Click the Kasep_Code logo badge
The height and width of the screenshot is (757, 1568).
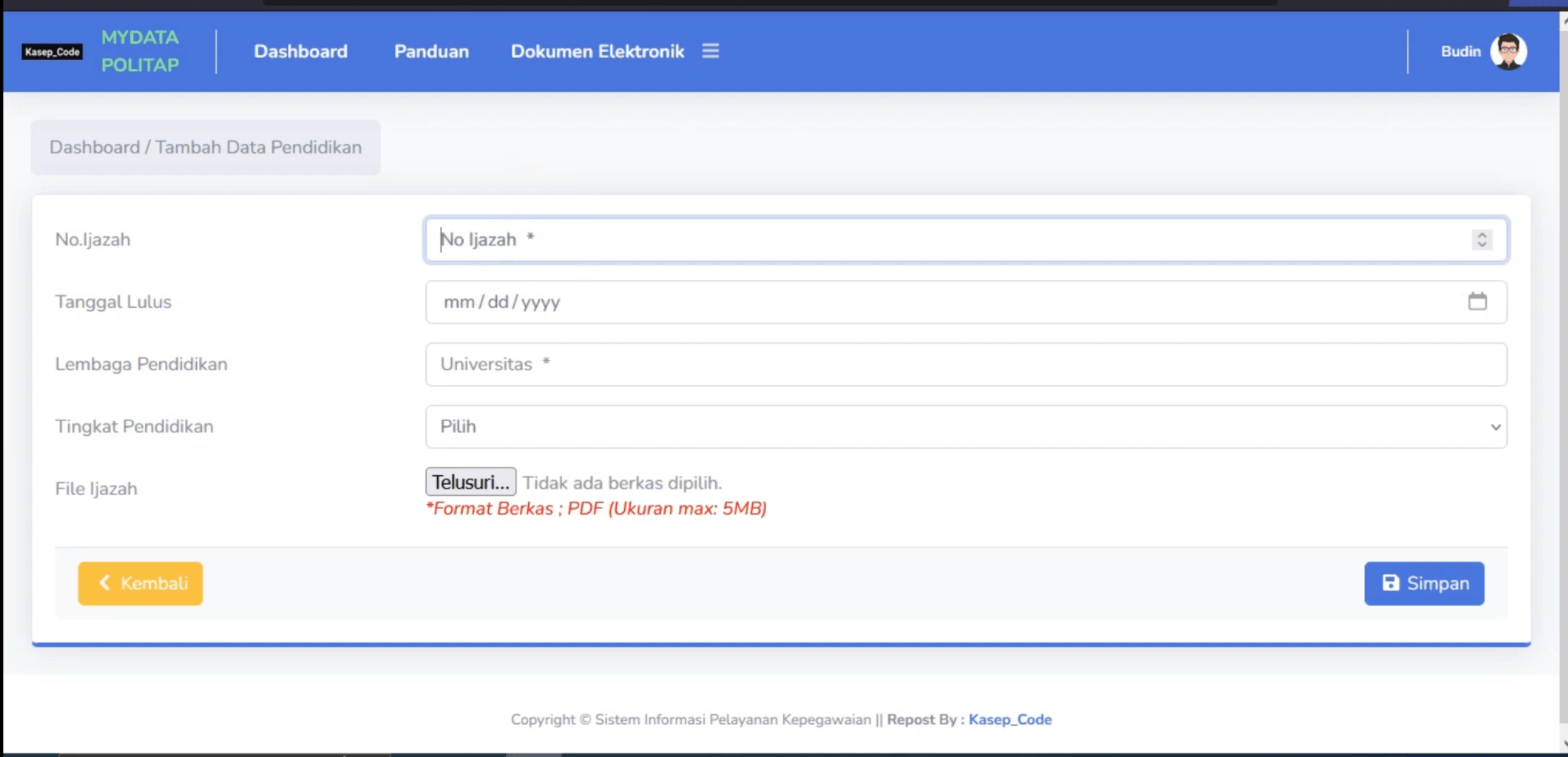tap(52, 52)
